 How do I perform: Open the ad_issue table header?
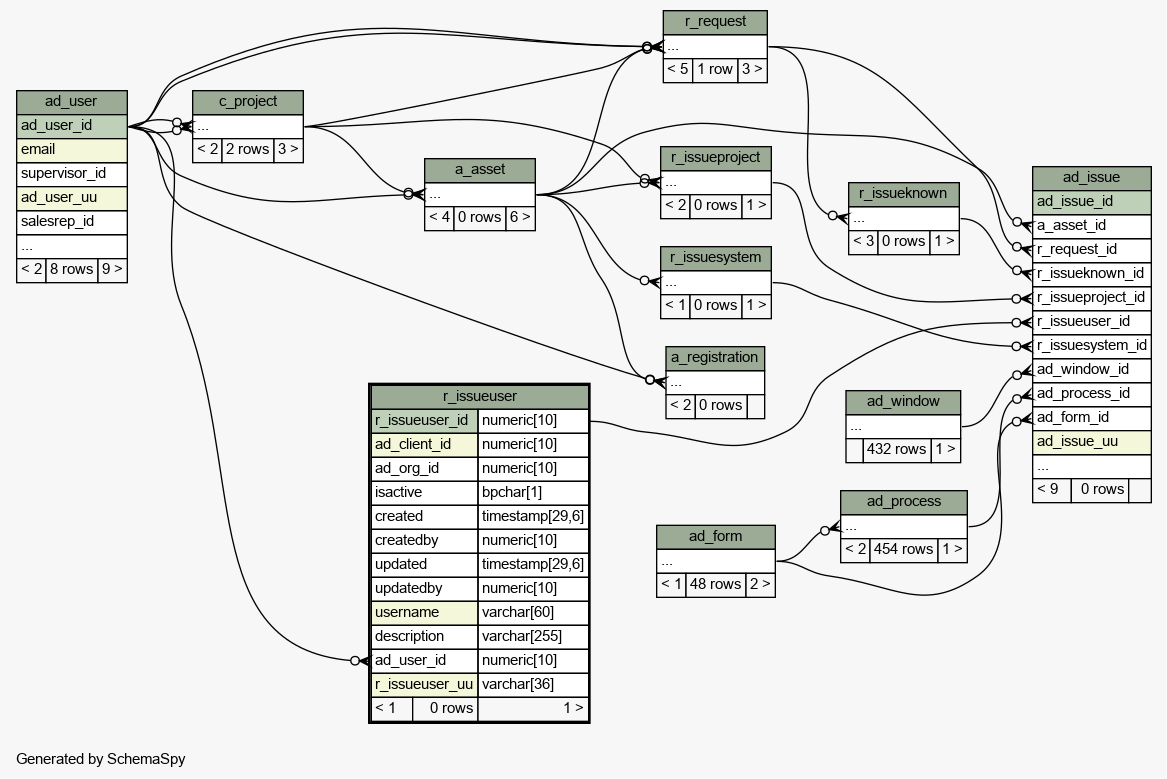1092,178
